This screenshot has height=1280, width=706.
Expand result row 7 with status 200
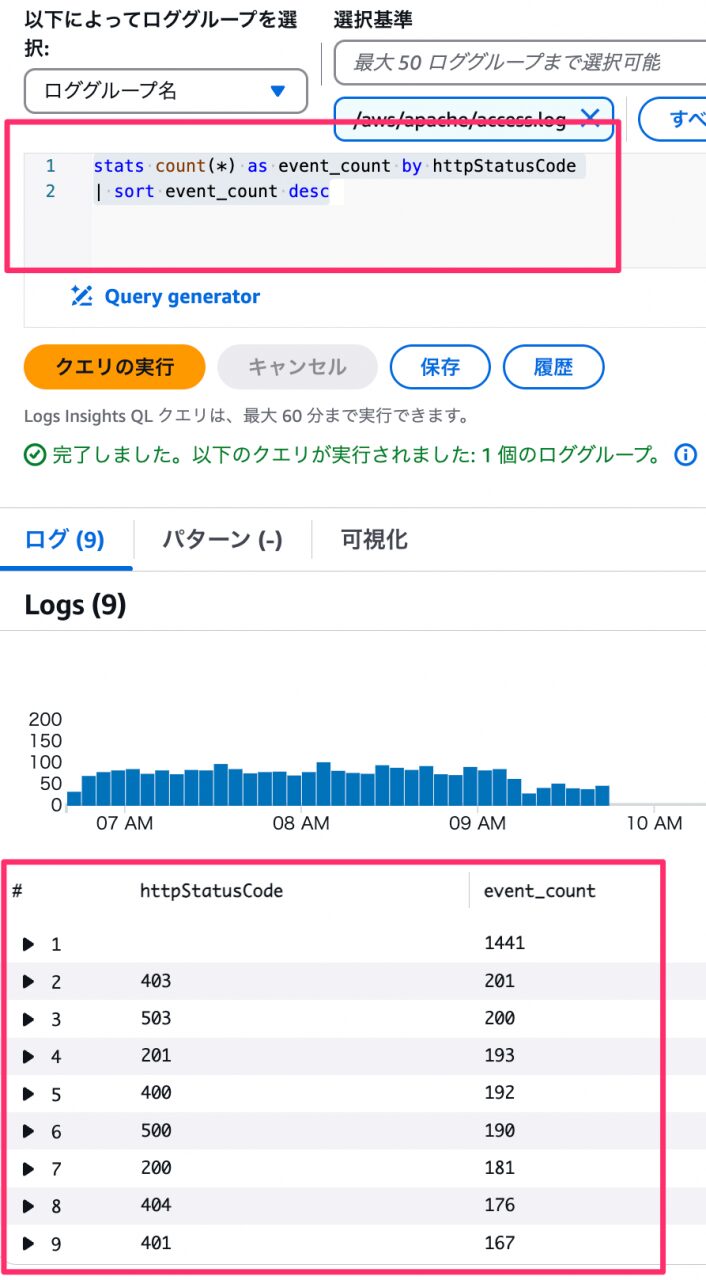tap(29, 1168)
